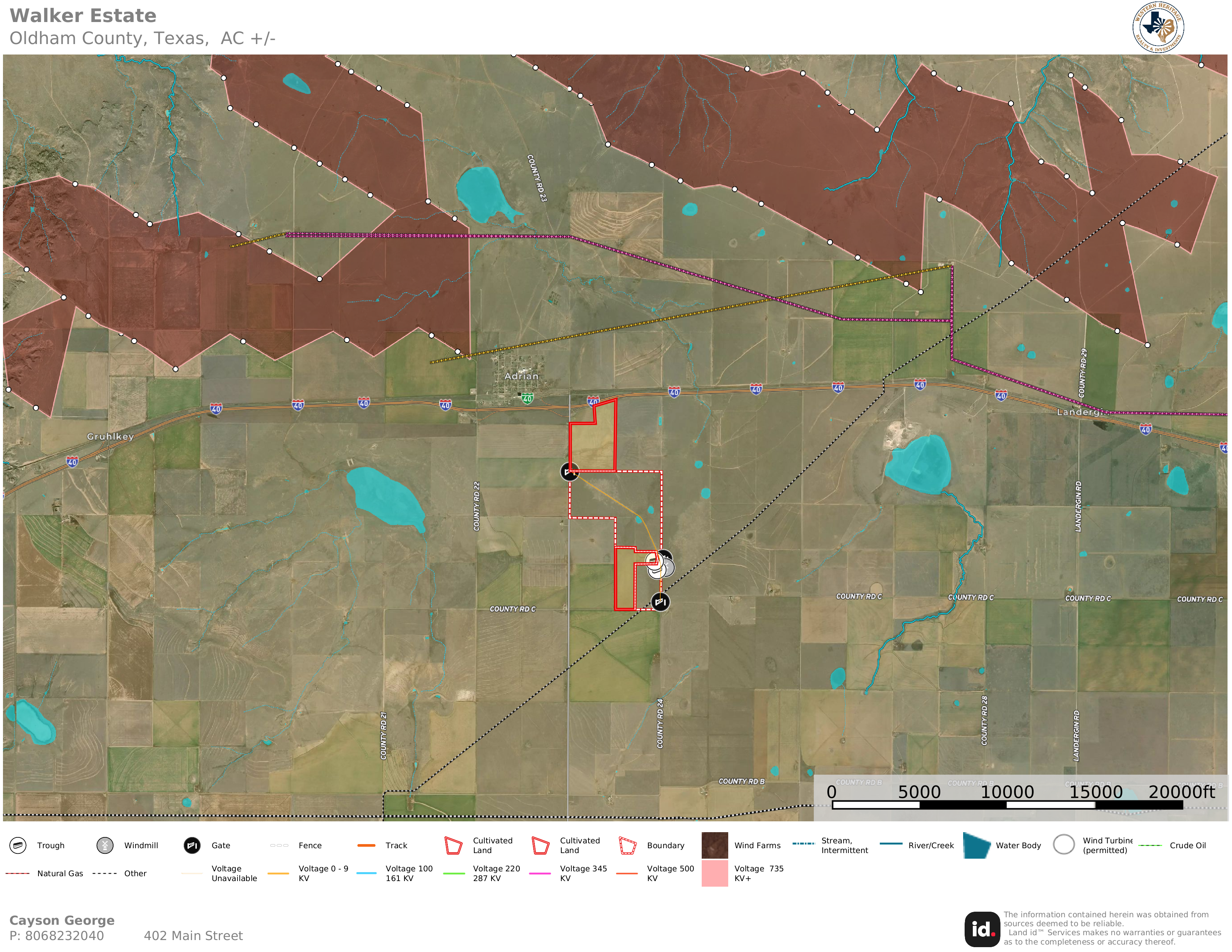
Task: Click the Western Heritage logo
Action: coord(1158,27)
